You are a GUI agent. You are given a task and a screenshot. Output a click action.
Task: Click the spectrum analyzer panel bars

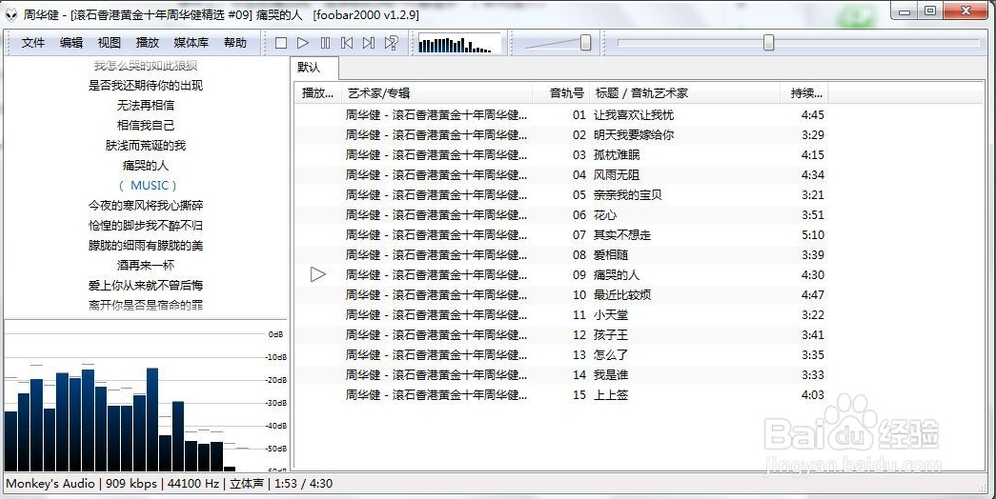[121, 416]
